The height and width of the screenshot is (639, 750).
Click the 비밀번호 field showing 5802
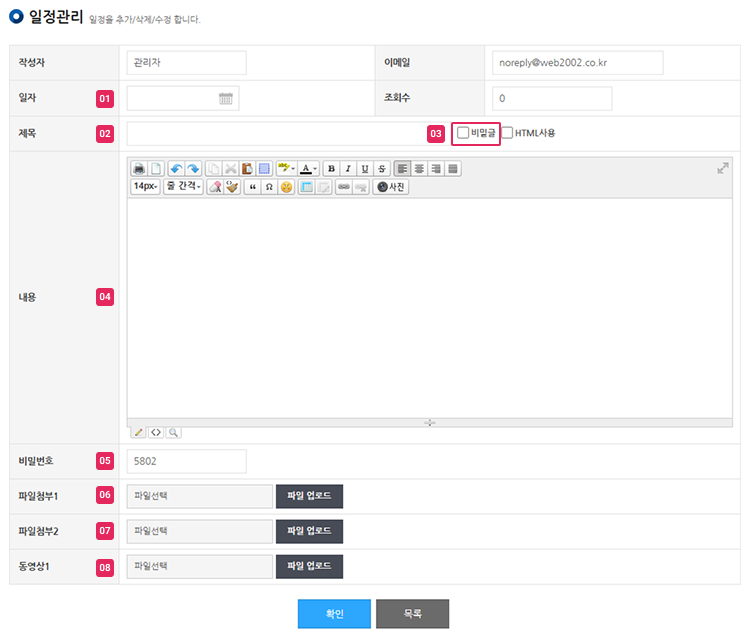[x=187, y=461]
